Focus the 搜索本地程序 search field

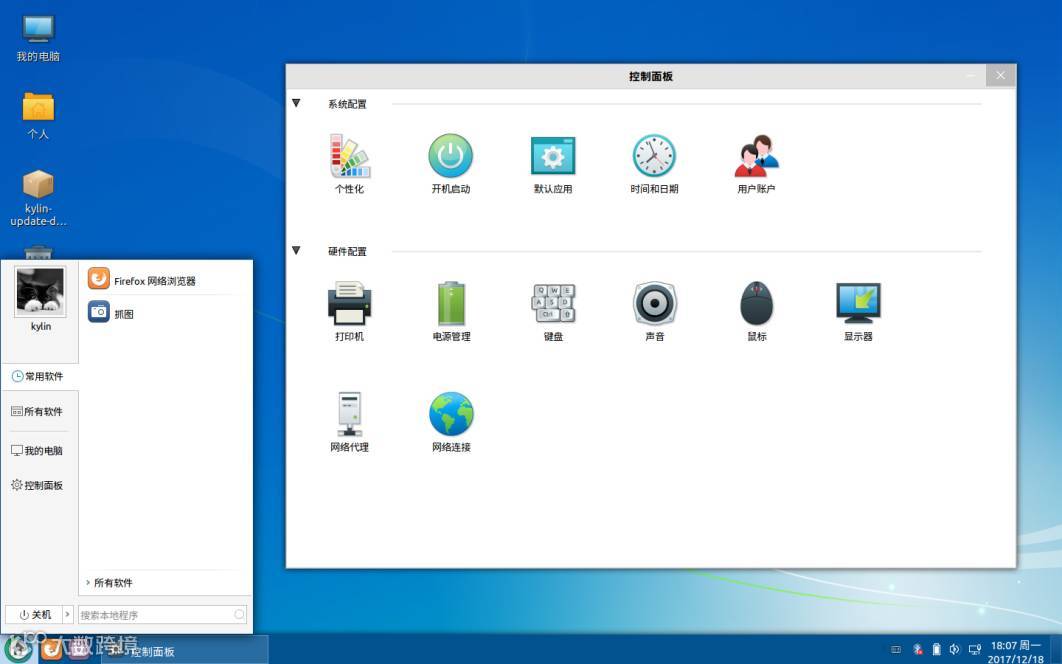tap(163, 615)
